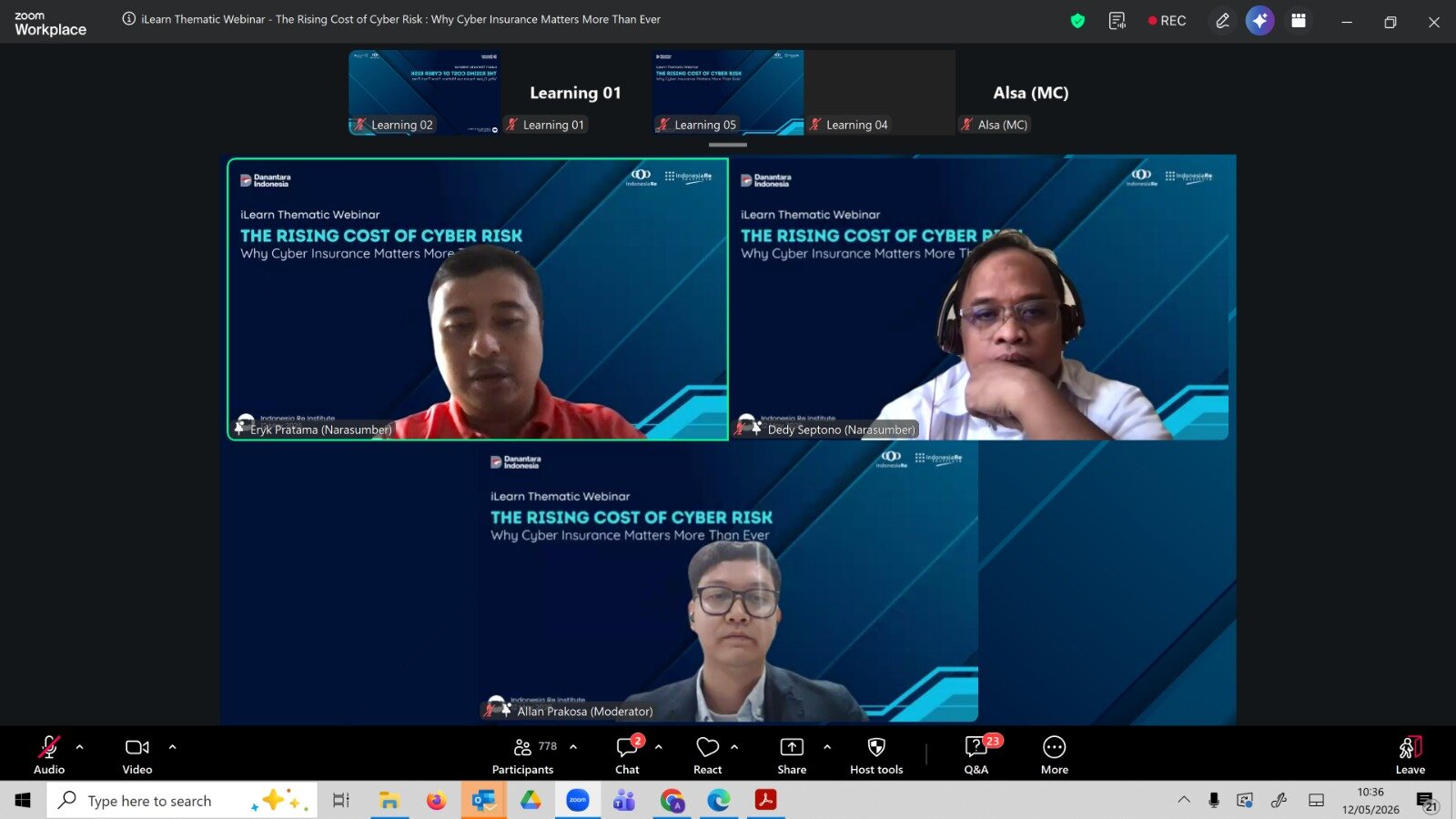Select the Alsa (MC) participant thumbnail
This screenshot has height=819, width=1456.
point(1031,93)
